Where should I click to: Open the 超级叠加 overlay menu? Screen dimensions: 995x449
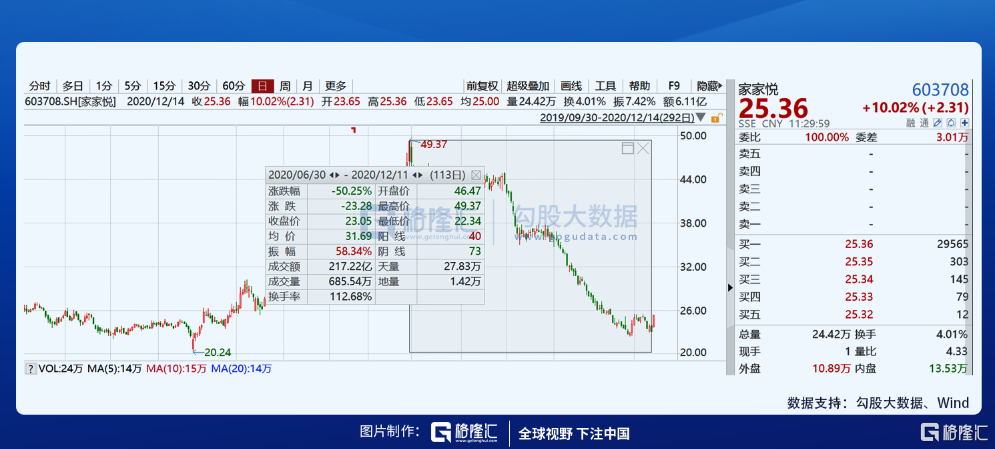click(529, 86)
